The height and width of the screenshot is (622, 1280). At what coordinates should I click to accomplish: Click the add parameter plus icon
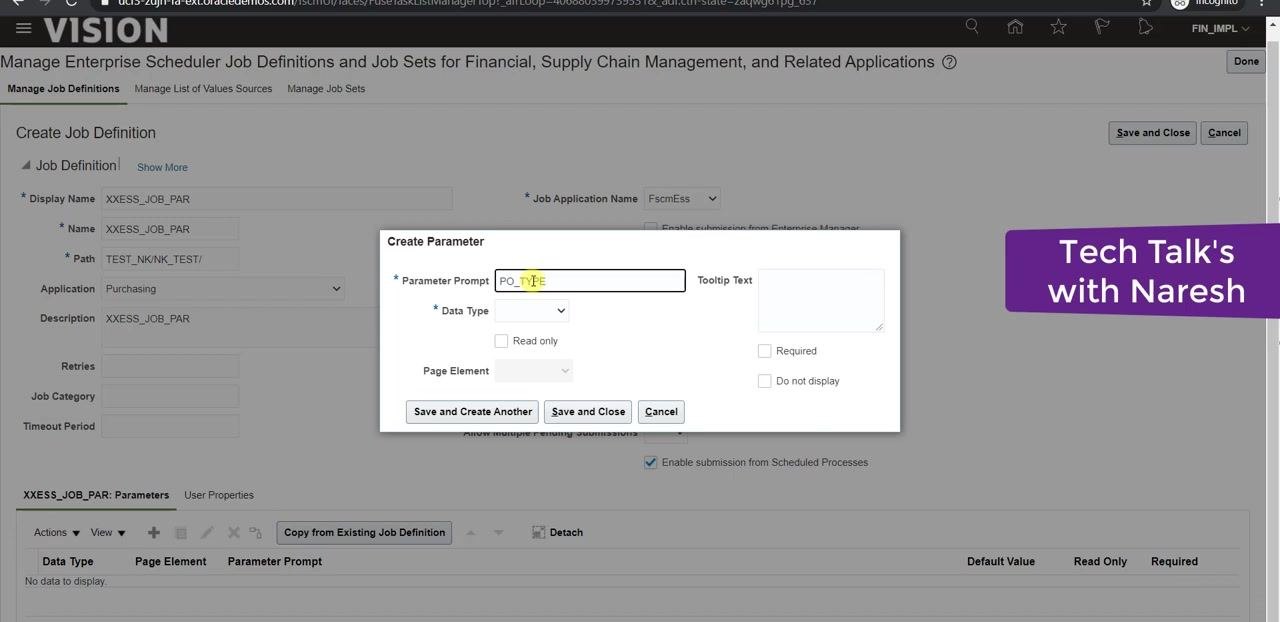click(154, 533)
